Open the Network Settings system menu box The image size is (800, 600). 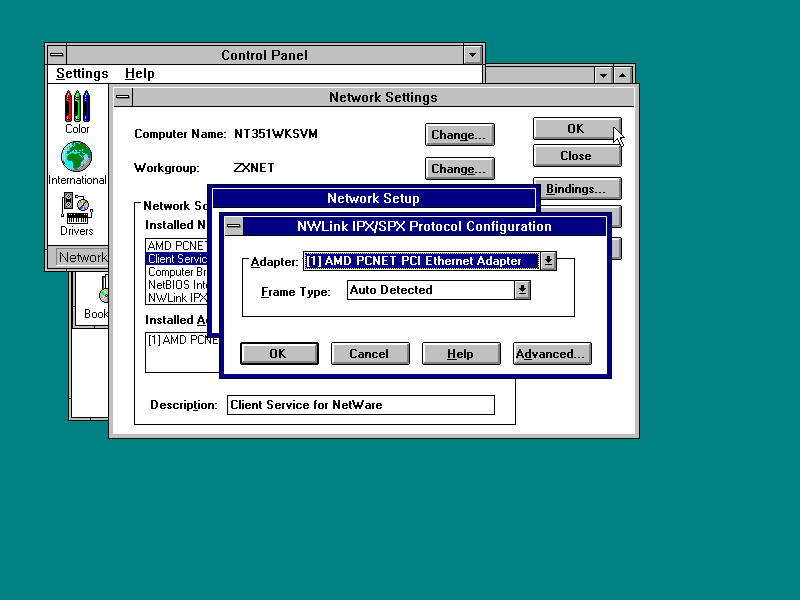pos(122,97)
